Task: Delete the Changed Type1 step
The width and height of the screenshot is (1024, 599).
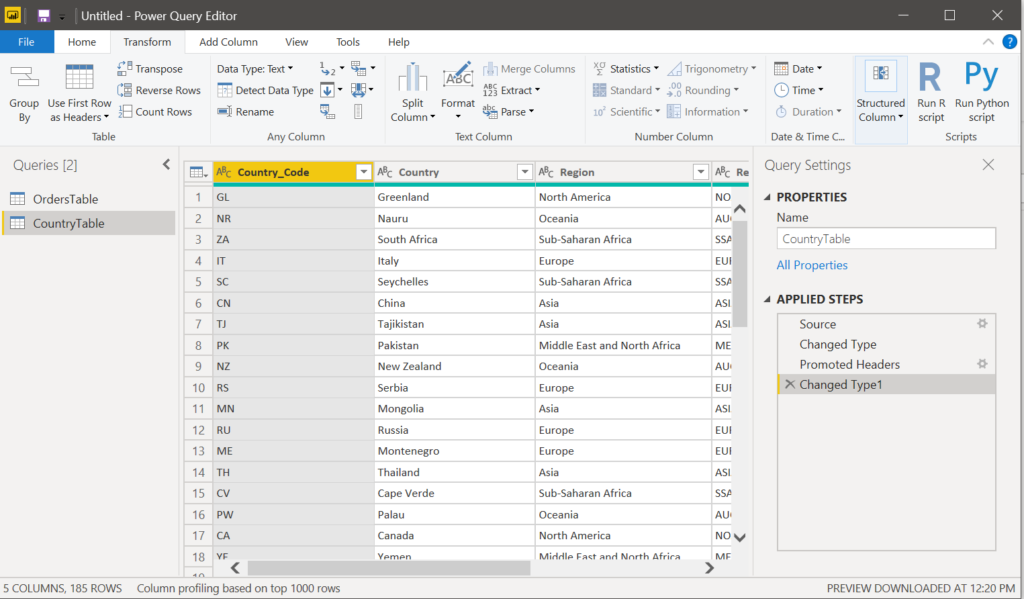Action: [x=789, y=385]
